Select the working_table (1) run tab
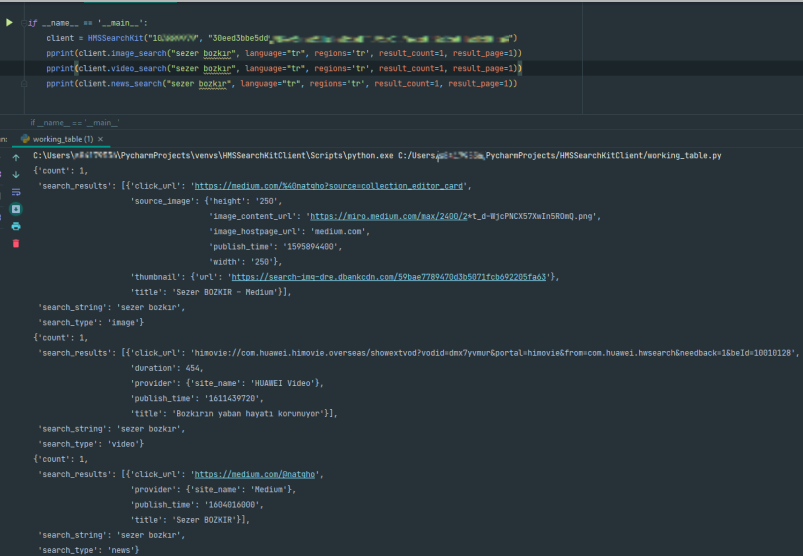Image resolution: width=803 pixels, height=556 pixels. coord(62,139)
